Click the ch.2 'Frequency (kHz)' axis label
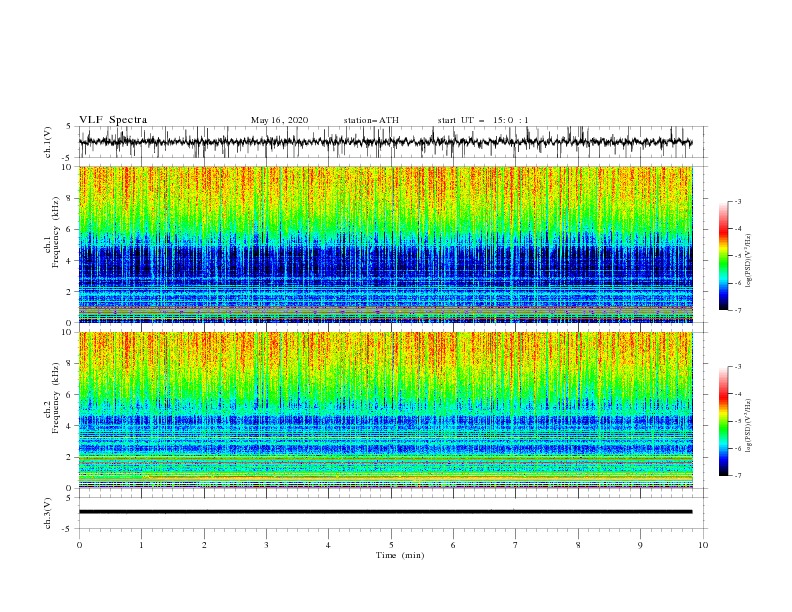The height and width of the screenshot is (612, 792). (55, 398)
